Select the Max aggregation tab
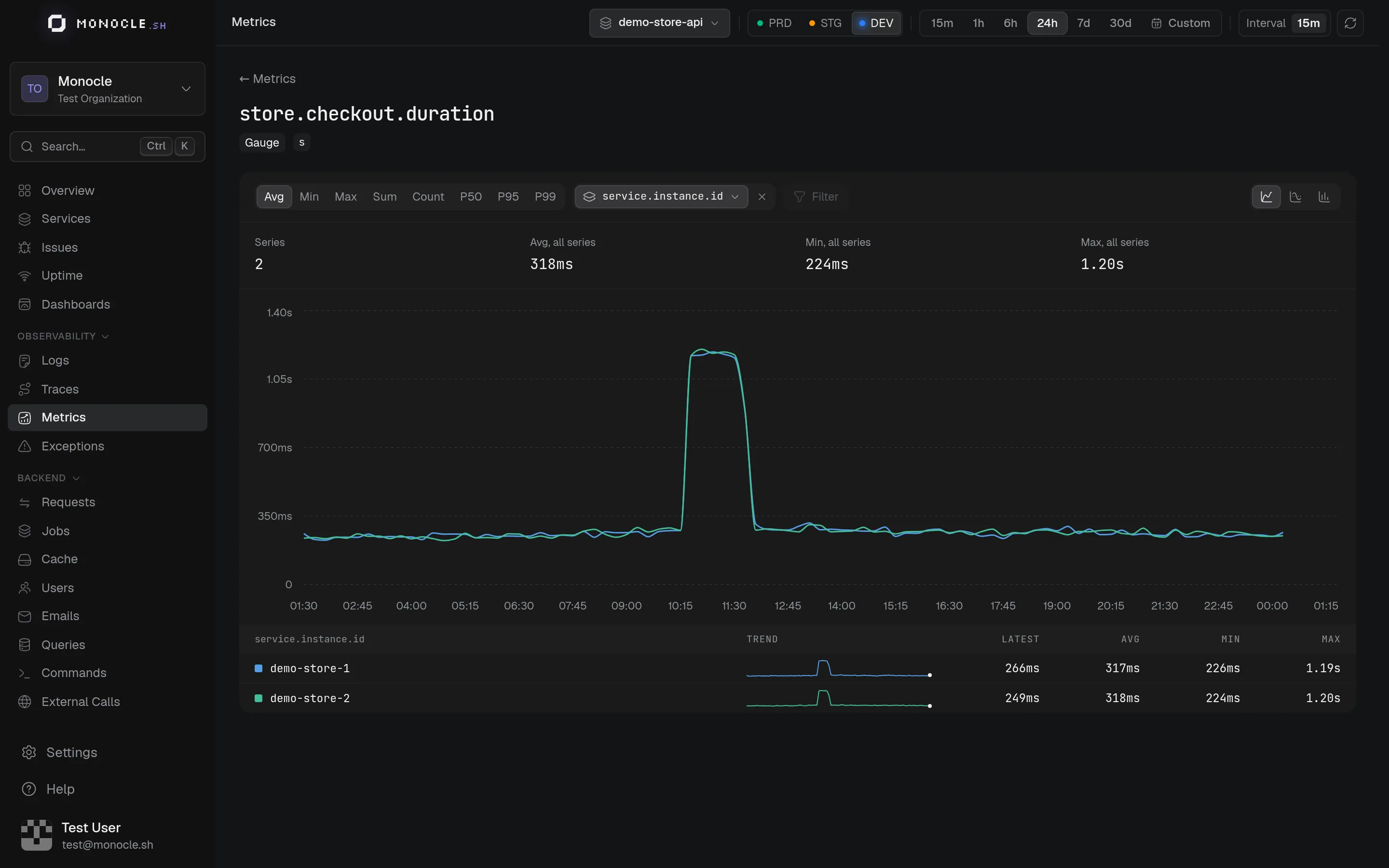 click(345, 197)
